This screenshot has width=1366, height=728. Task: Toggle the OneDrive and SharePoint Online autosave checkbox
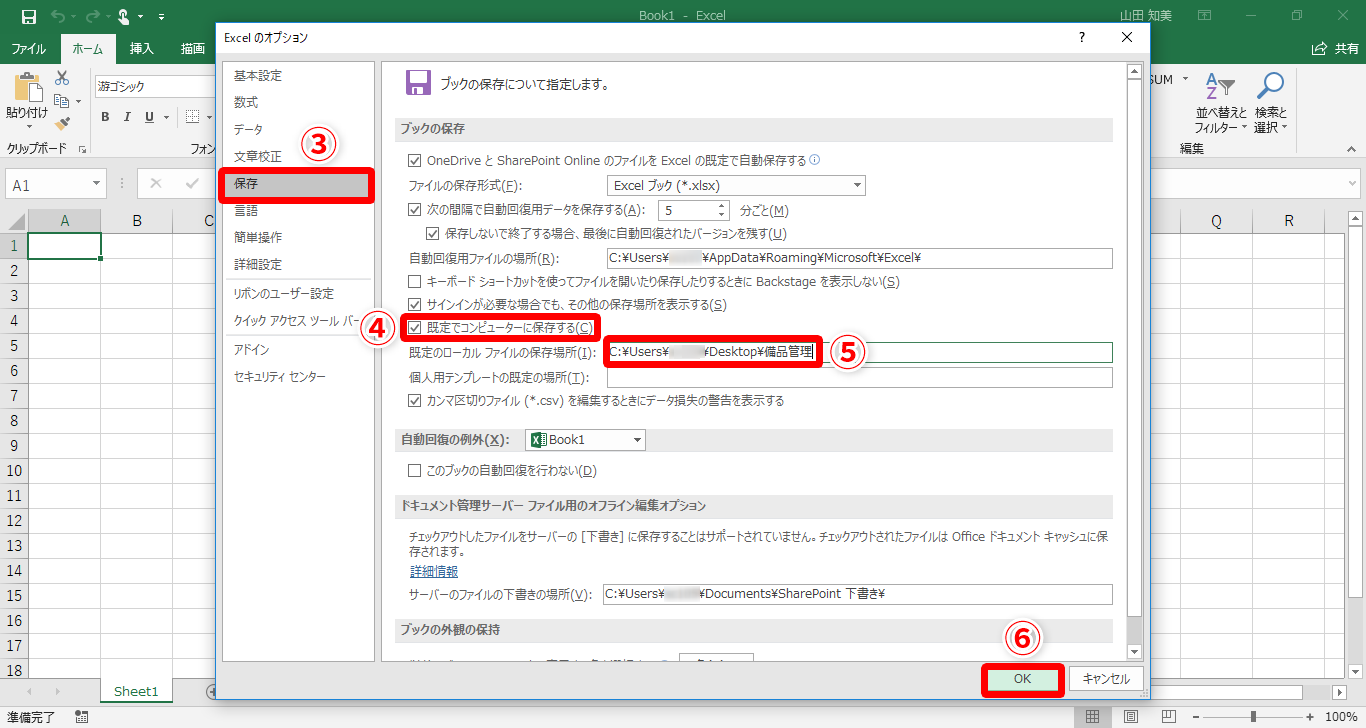(x=415, y=160)
